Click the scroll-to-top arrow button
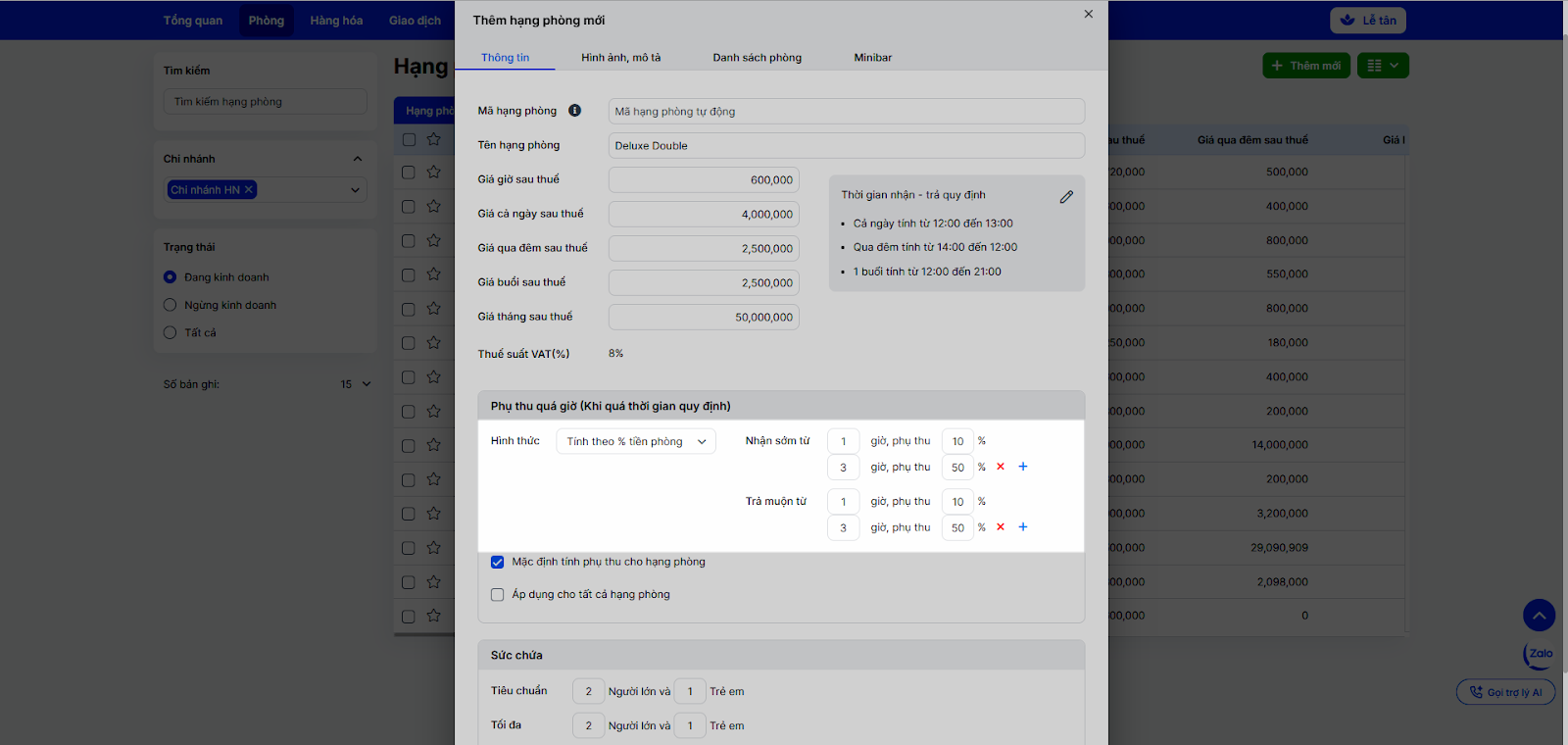This screenshot has width=1568, height=745. pos(1539,616)
